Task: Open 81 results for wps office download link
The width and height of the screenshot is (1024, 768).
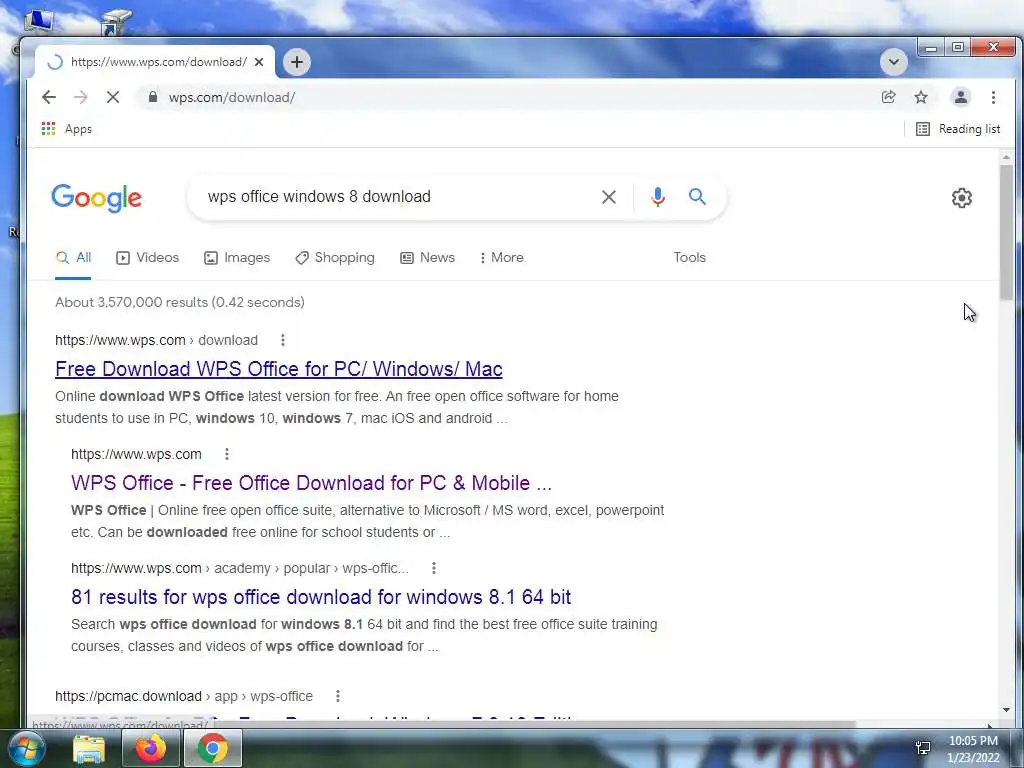Action: point(321,597)
